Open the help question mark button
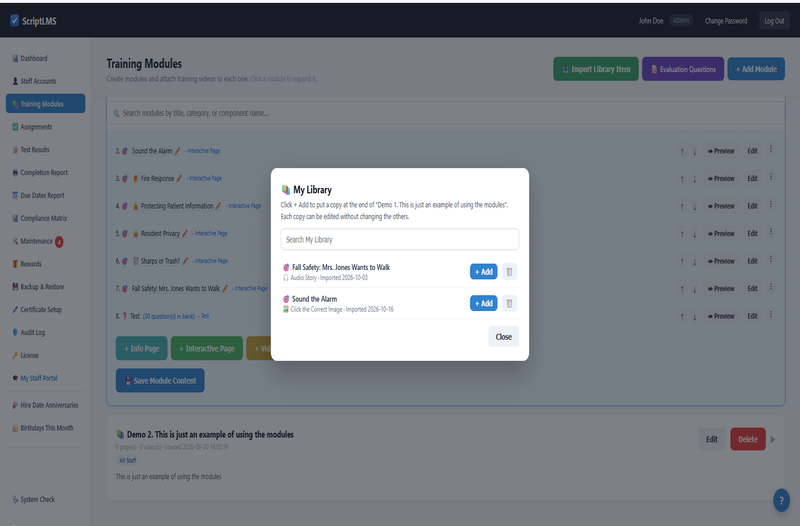The width and height of the screenshot is (800, 526). [781, 500]
